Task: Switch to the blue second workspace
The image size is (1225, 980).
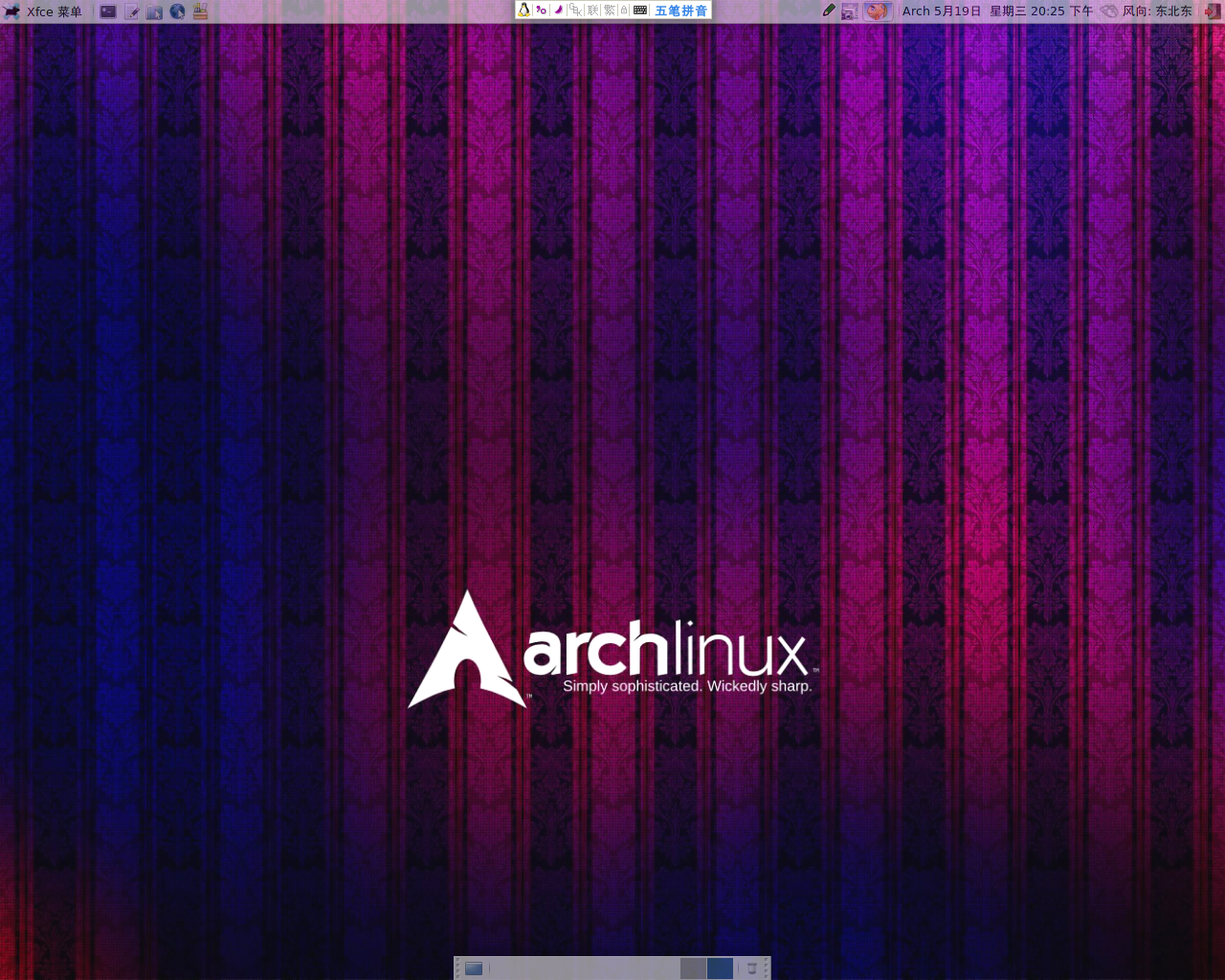Action: (720, 969)
